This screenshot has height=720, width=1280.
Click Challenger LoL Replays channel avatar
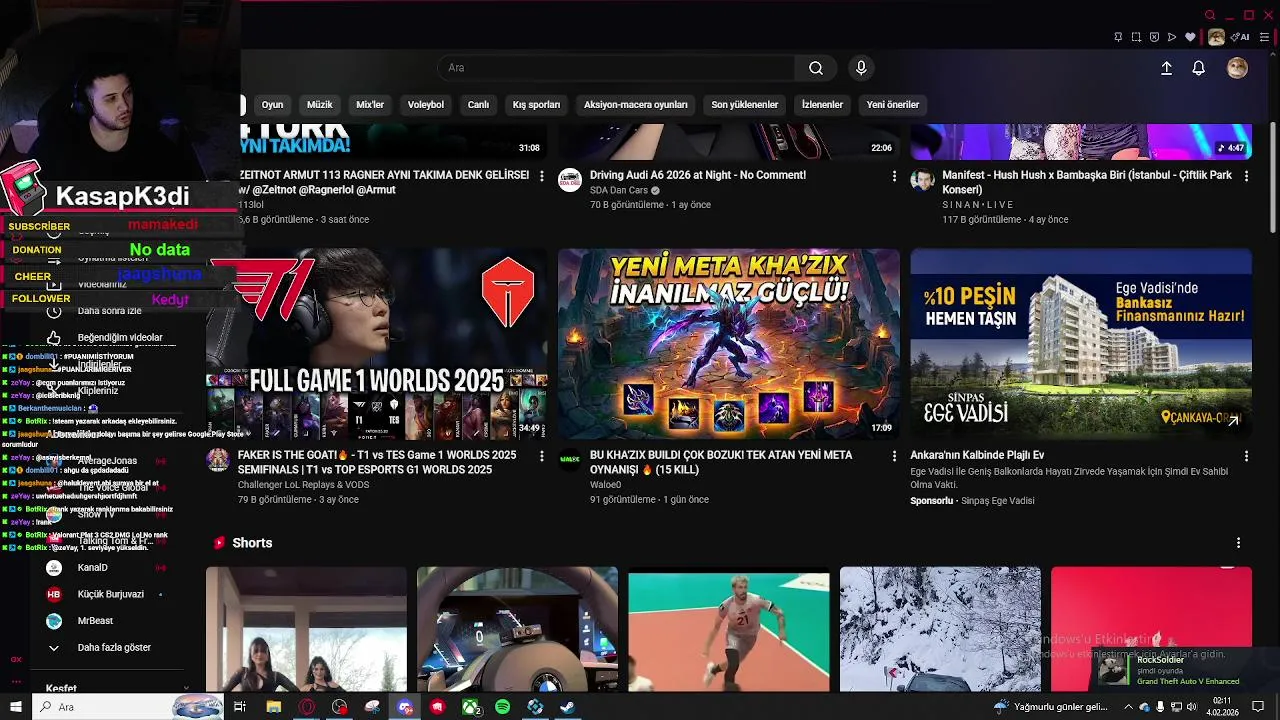[218, 460]
